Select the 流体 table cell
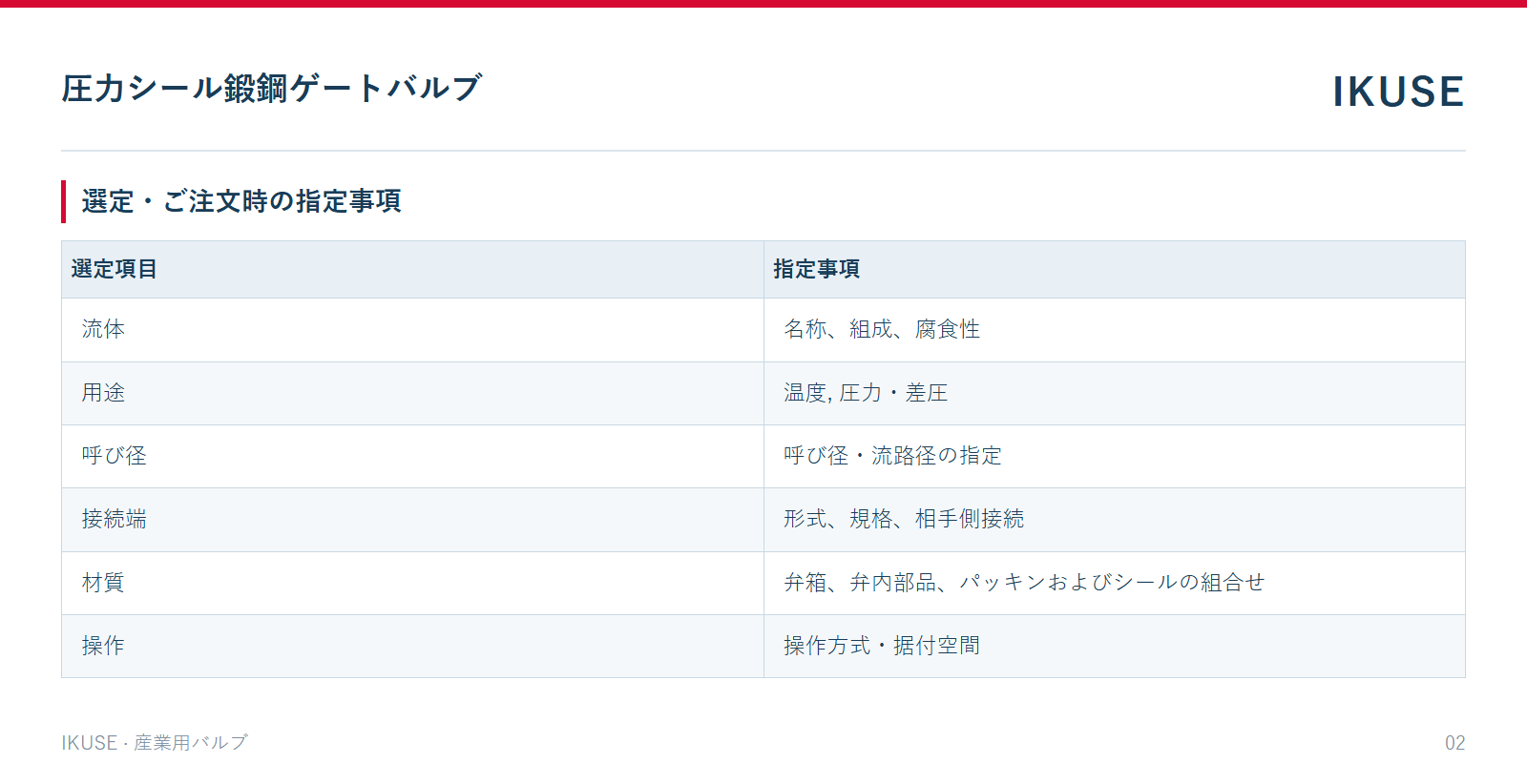Image resolution: width=1527 pixels, height=784 pixels. point(412,330)
